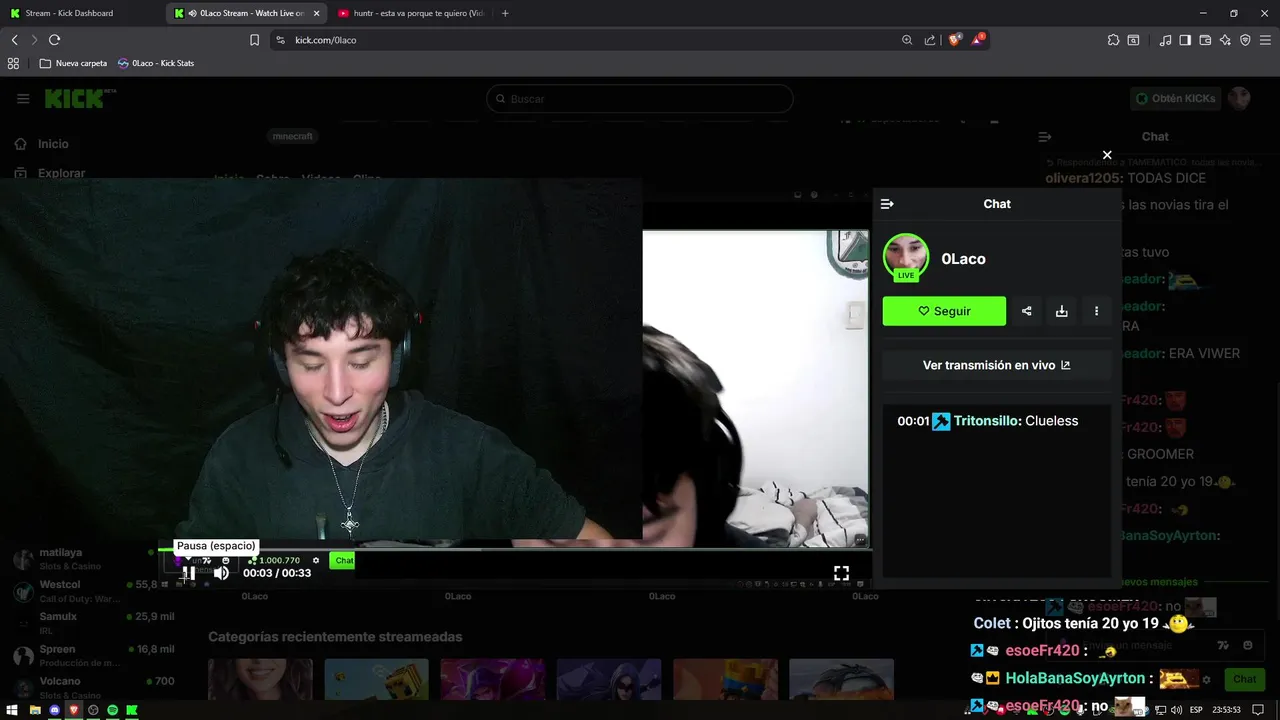Image resolution: width=1280 pixels, height=720 pixels.
Task: Open the Windows notification center
Action: [x=1259, y=710]
